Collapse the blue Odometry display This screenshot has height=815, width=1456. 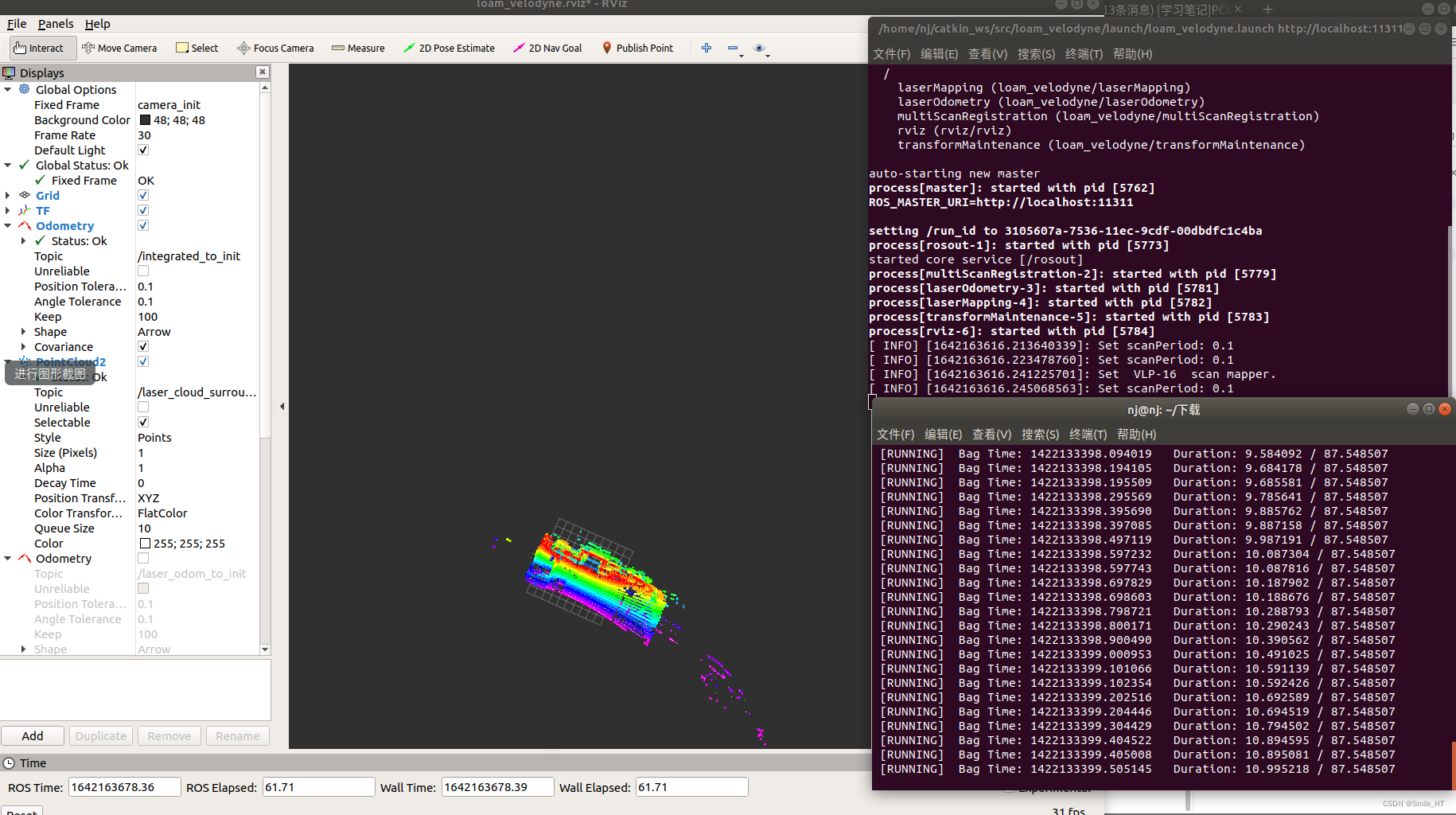point(8,225)
